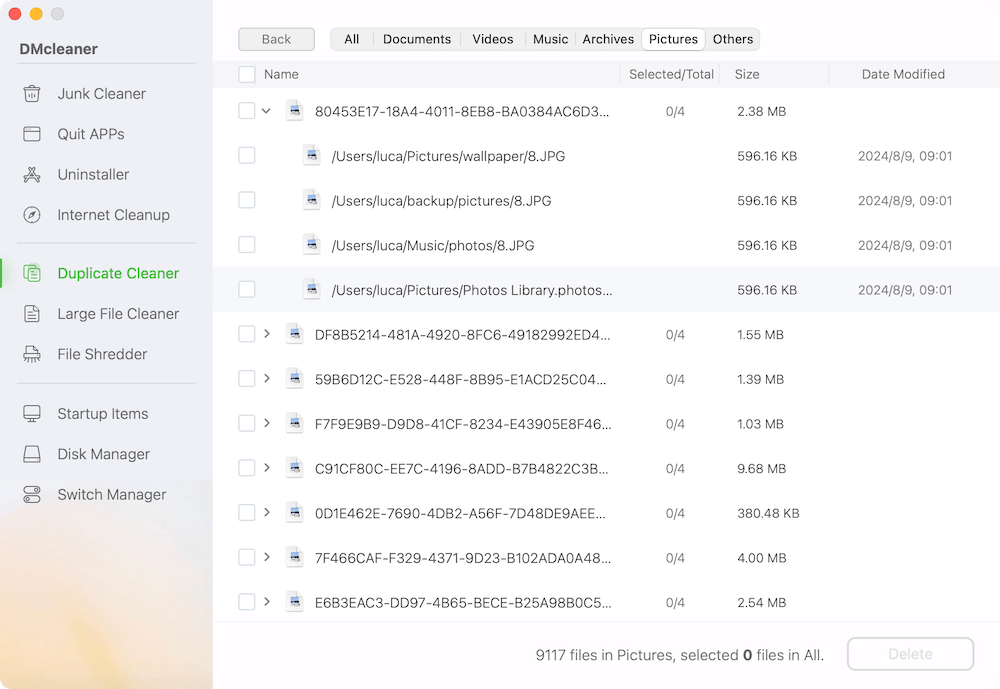Image resolution: width=1000 pixels, height=689 pixels.
Task: Sort by the Size column header
Action: 747,74
